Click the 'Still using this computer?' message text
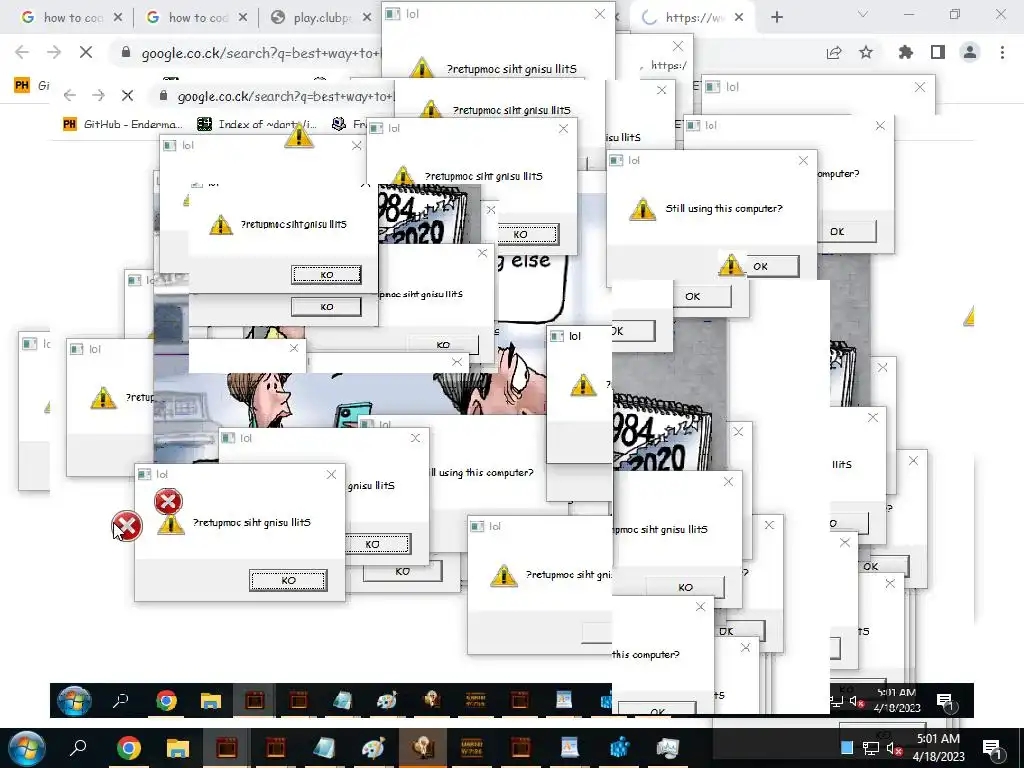Screen dimensions: 1024x768 [x=724, y=209]
